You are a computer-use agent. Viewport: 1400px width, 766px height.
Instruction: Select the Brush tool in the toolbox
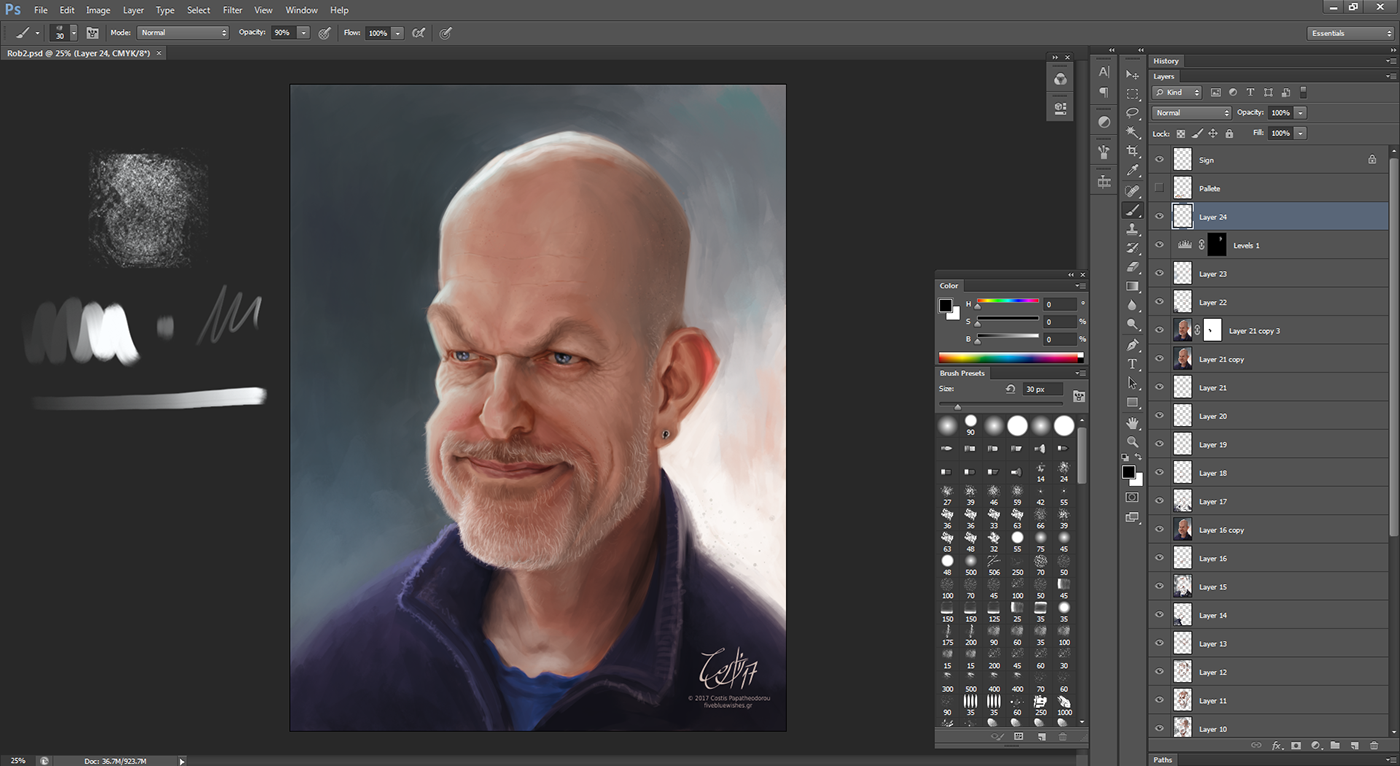coord(1132,210)
